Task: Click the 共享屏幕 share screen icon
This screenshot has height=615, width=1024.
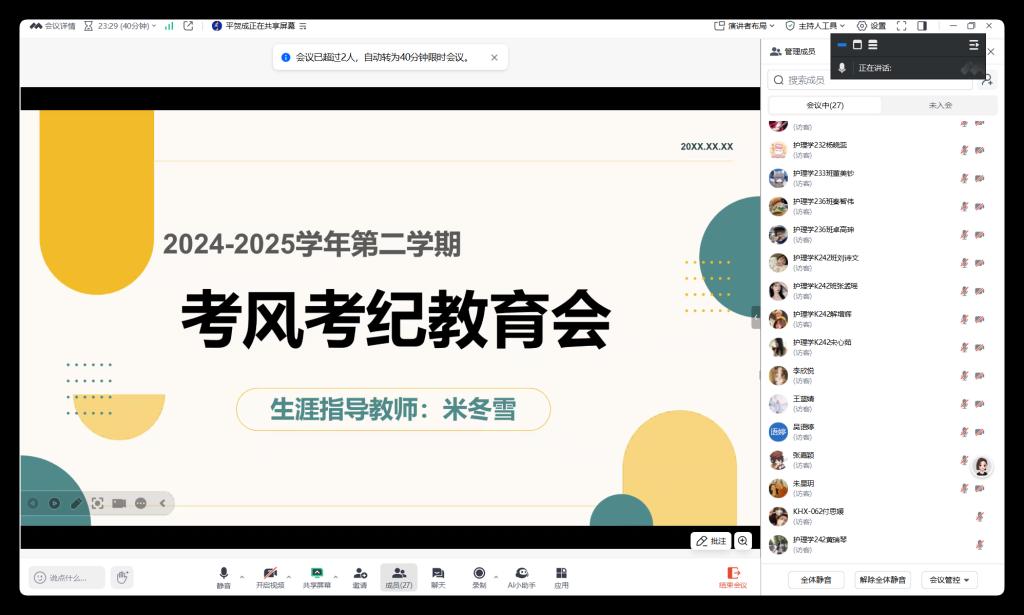Action: (x=317, y=576)
